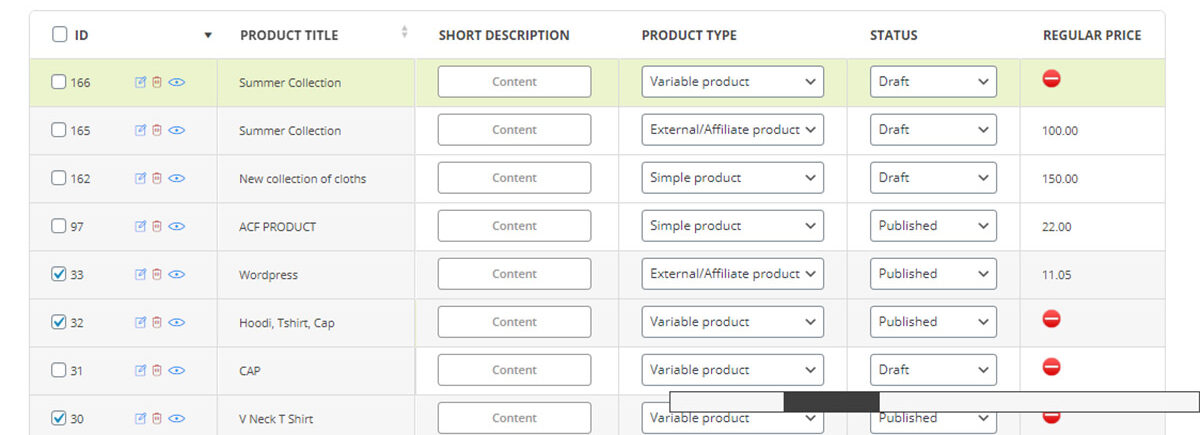Image resolution: width=1200 pixels, height=435 pixels.
Task: Click the Content button for the Wordpress row
Action: pos(514,274)
